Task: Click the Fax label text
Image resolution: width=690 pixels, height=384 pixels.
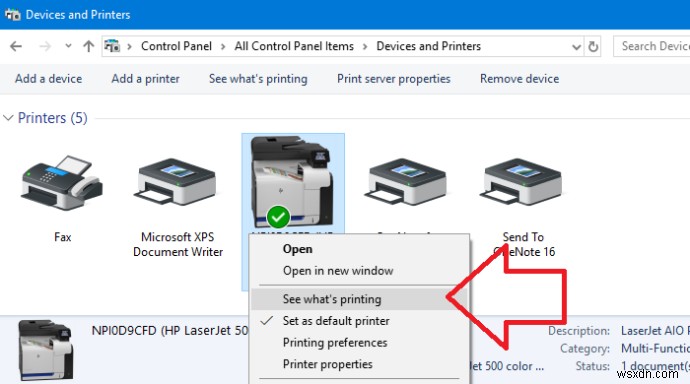Action: [x=62, y=237]
